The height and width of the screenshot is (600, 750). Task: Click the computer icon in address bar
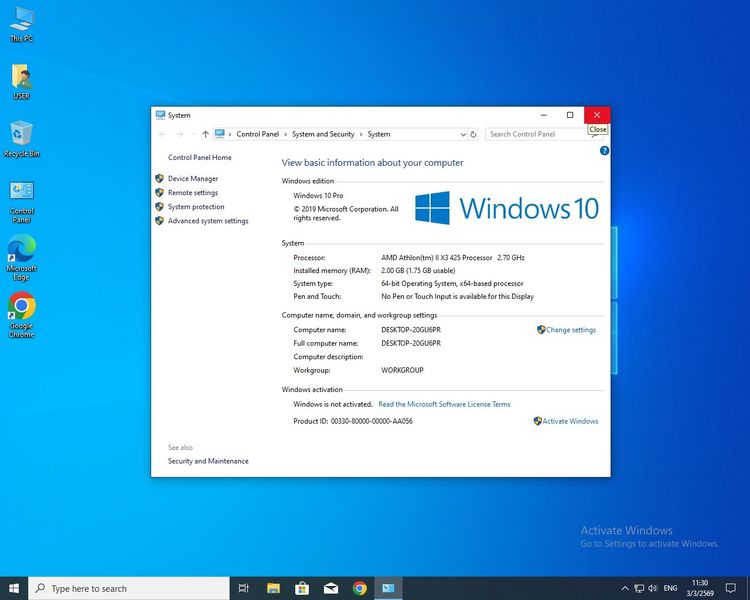(x=220, y=134)
